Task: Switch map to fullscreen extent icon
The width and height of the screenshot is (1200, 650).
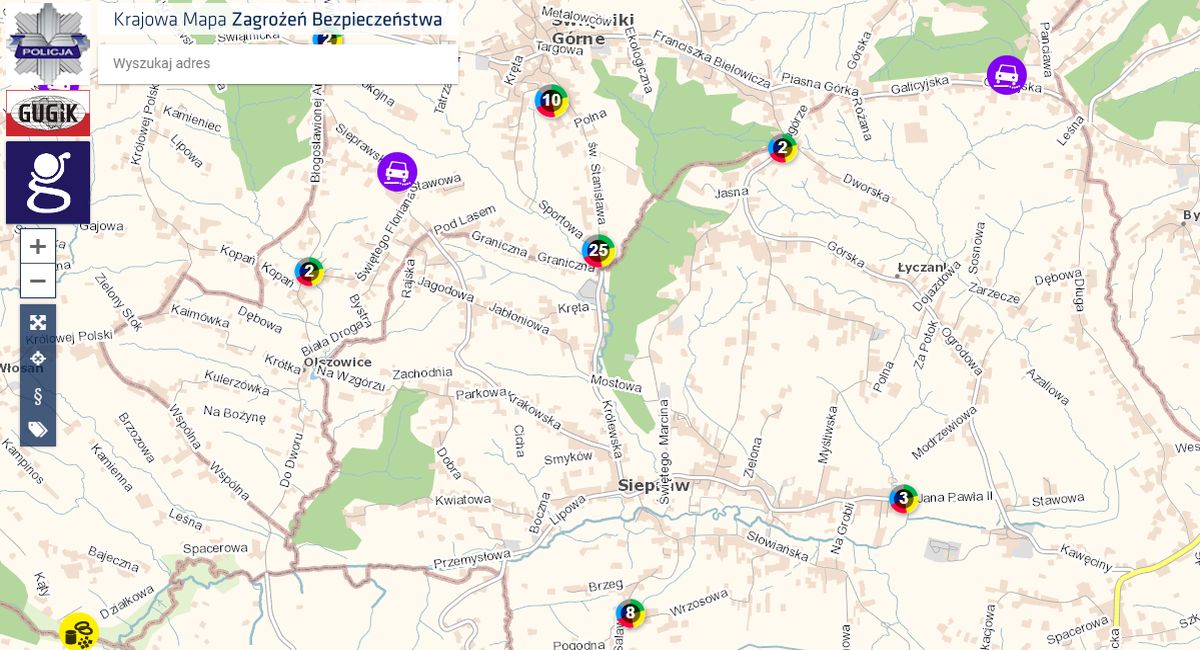Action: 38,322
